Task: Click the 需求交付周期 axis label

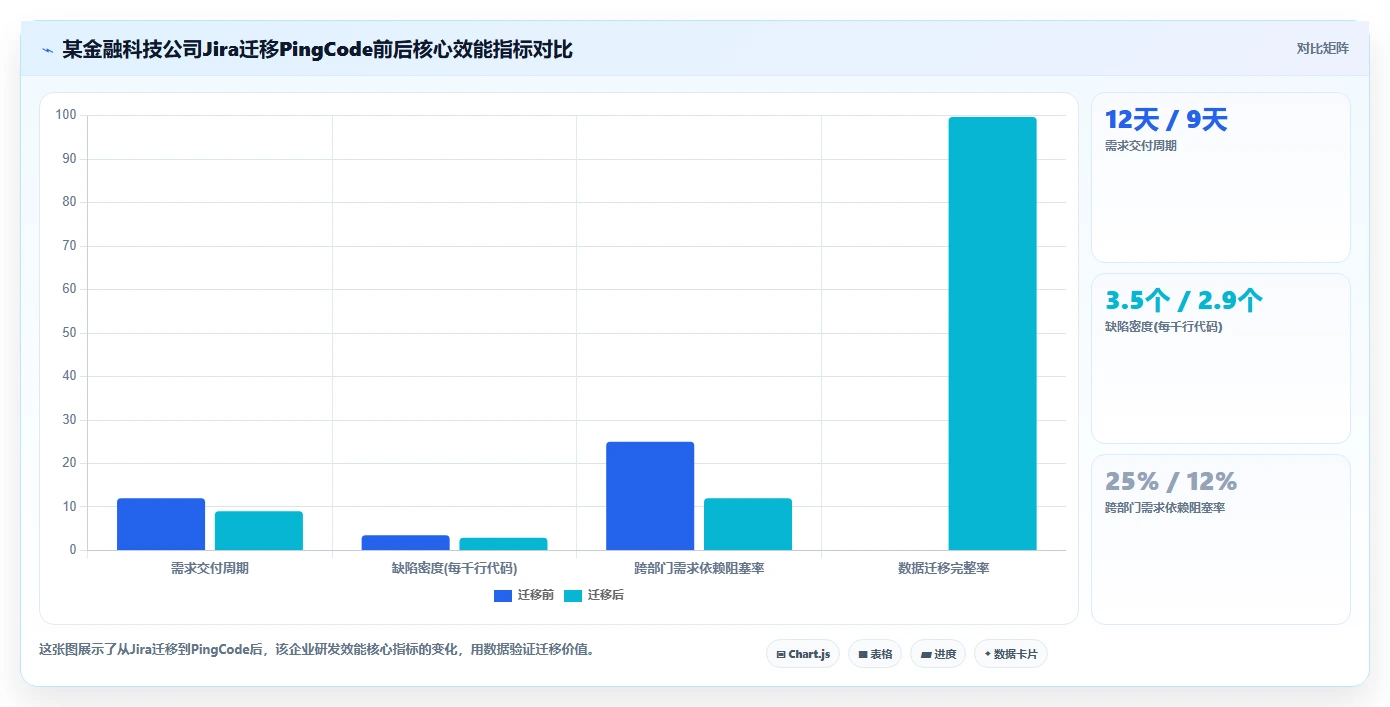Action: 210,569
